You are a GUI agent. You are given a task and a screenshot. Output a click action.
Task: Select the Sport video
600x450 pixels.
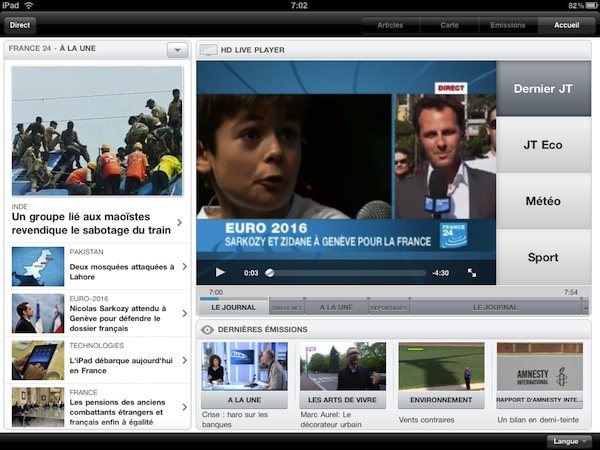click(543, 257)
